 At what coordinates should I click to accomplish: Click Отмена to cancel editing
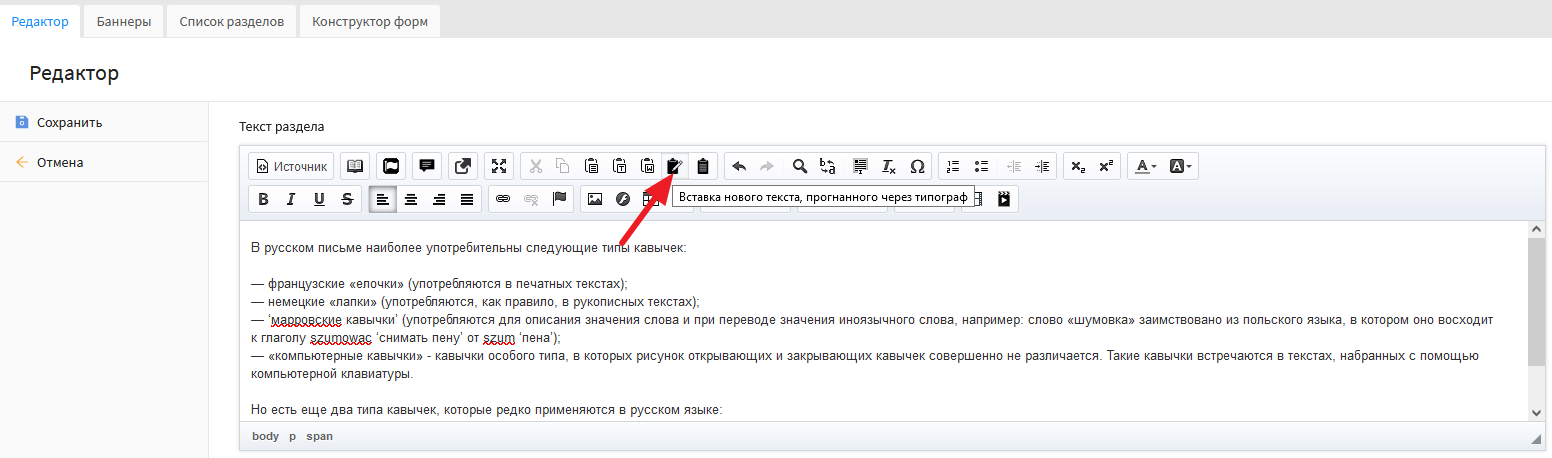(60, 162)
